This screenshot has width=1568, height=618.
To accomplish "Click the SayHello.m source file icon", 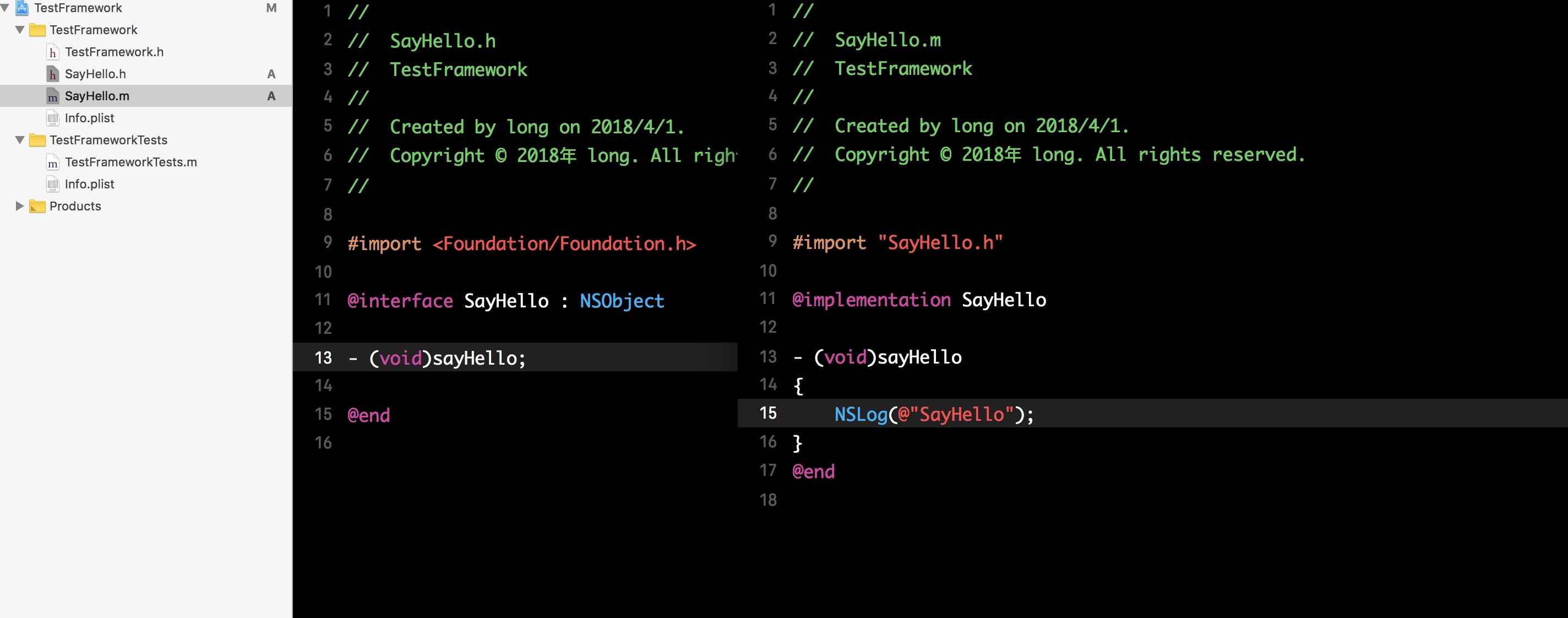I will pyautogui.click(x=53, y=96).
